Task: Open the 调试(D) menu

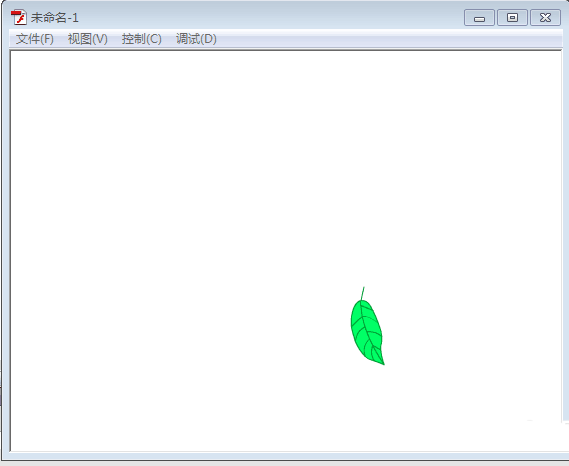Action: point(196,39)
